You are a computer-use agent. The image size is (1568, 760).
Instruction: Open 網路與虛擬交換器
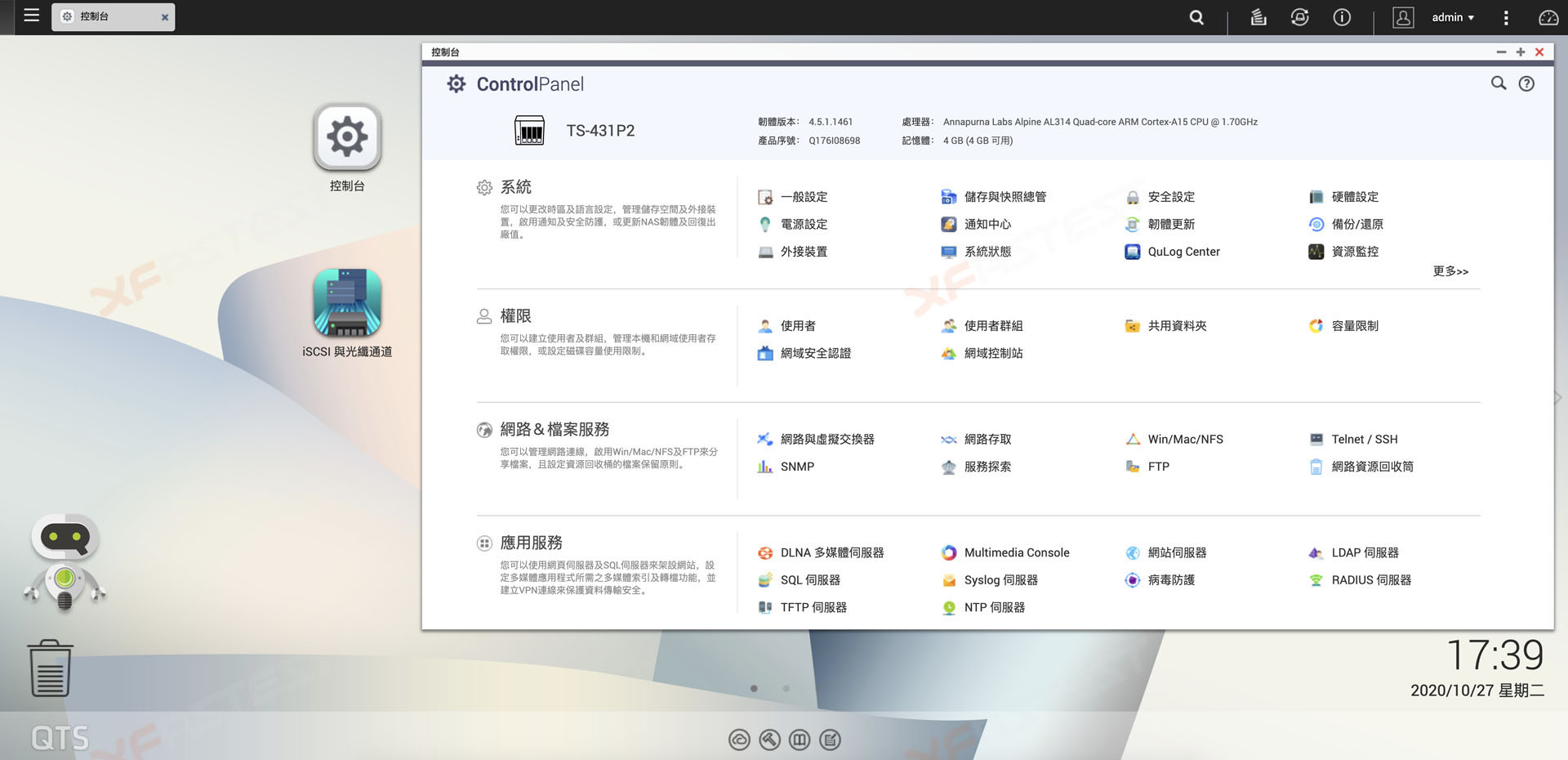(x=816, y=440)
